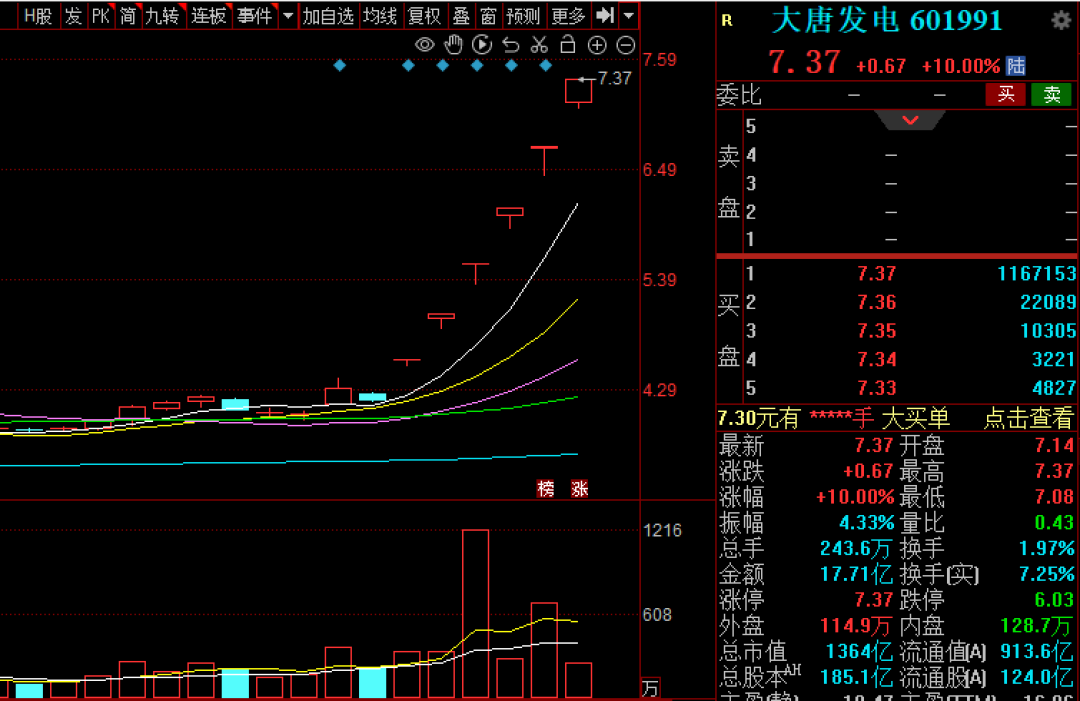Click the 点击查看 link
This screenshot has width=1080, height=701.
(1028, 417)
